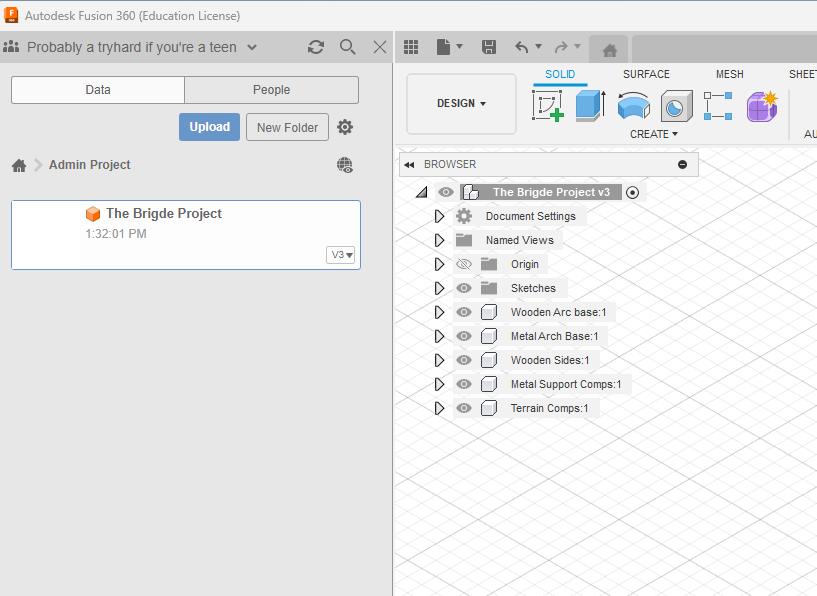Refresh the data panel

tap(316, 47)
